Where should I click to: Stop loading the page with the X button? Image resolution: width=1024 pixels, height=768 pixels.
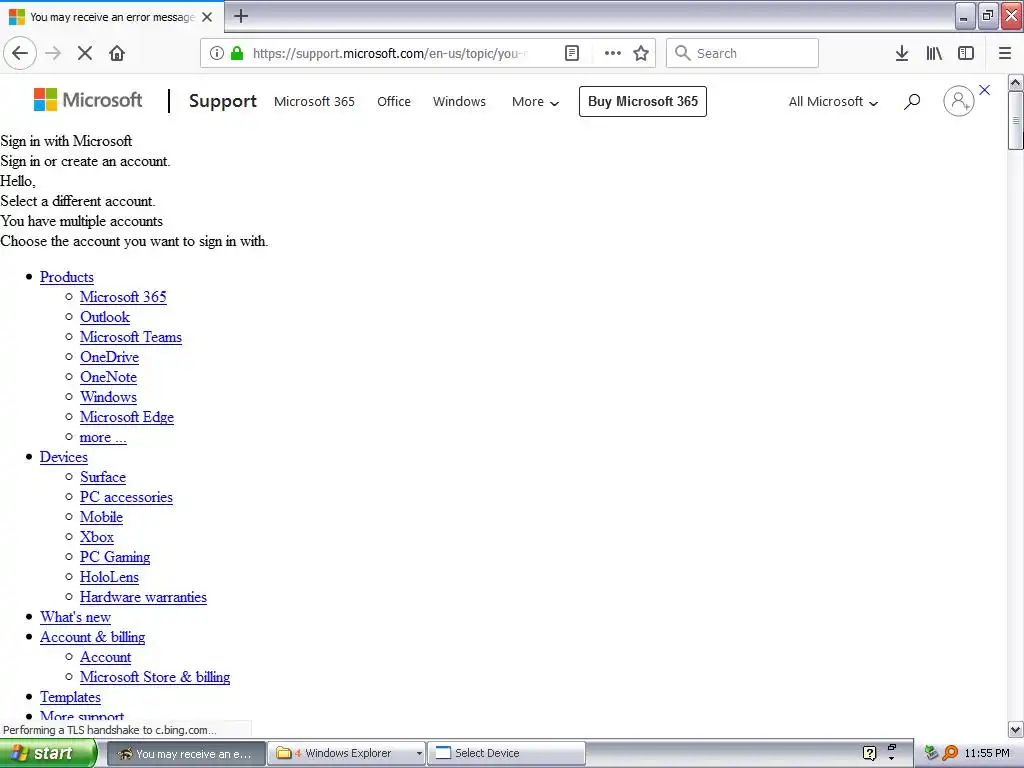coord(85,54)
